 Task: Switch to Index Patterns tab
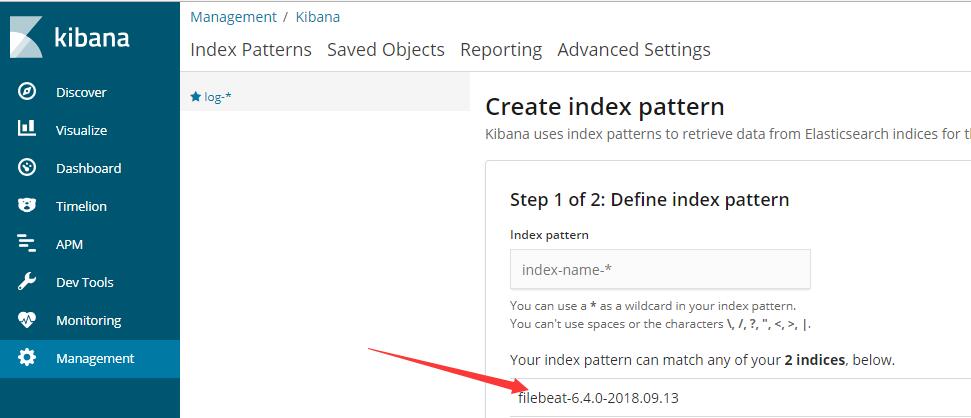pos(251,50)
